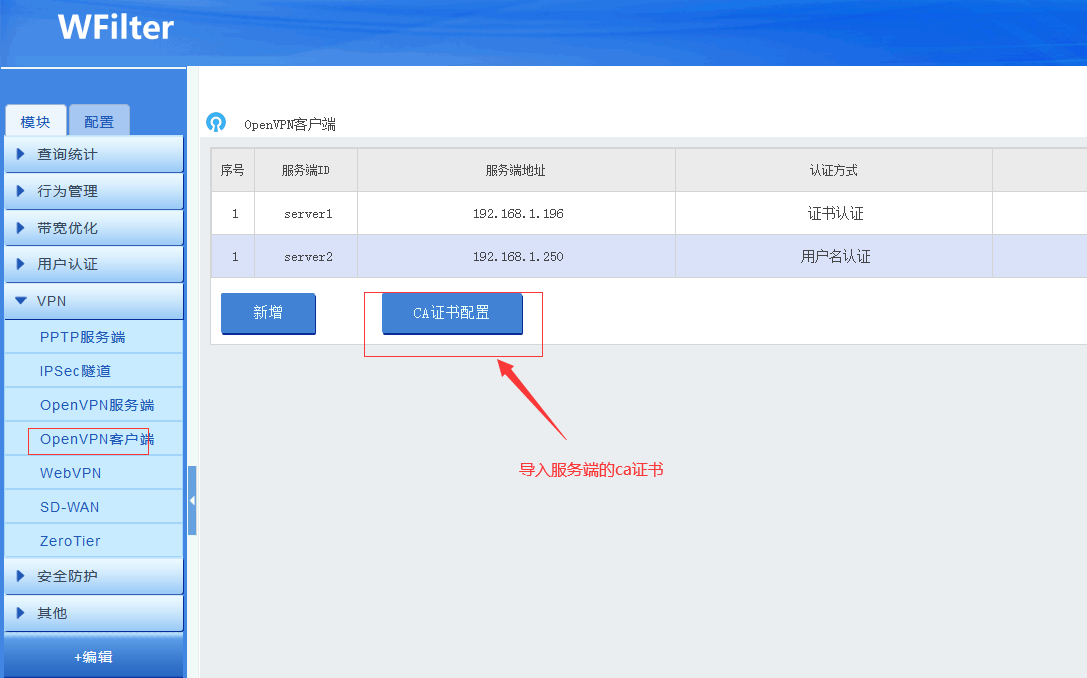Screen dimensions: 1087x678
Task: Switch to the 配置 tab
Action: point(99,122)
